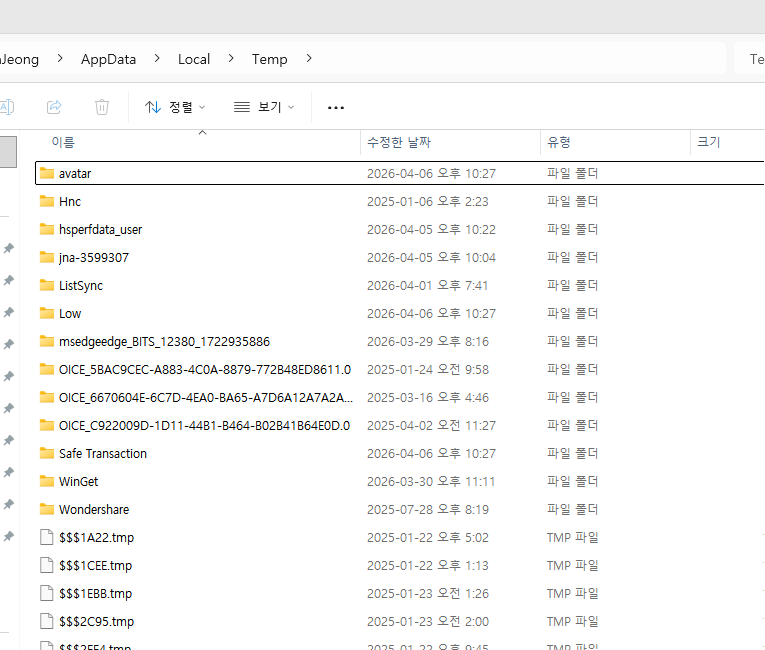
Task: Click the jna-3599307 folder icon
Action: tap(47, 257)
